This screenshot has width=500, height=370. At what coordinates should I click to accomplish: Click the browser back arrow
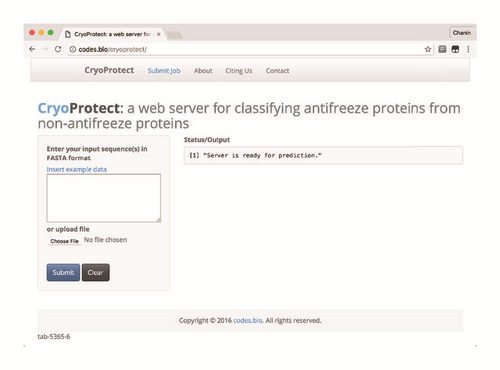(32, 49)
